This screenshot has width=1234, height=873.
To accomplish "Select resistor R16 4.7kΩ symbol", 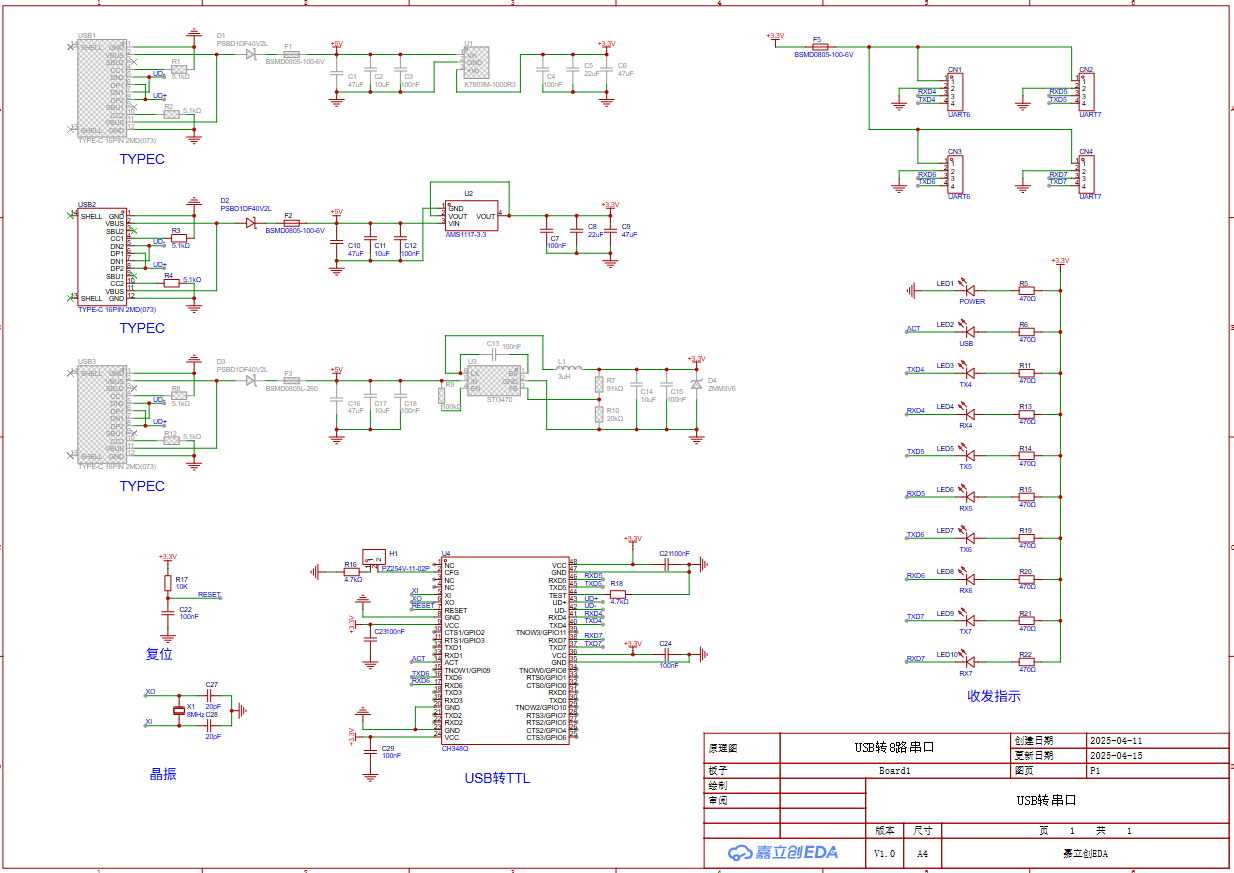I will [x=352, y=572].
